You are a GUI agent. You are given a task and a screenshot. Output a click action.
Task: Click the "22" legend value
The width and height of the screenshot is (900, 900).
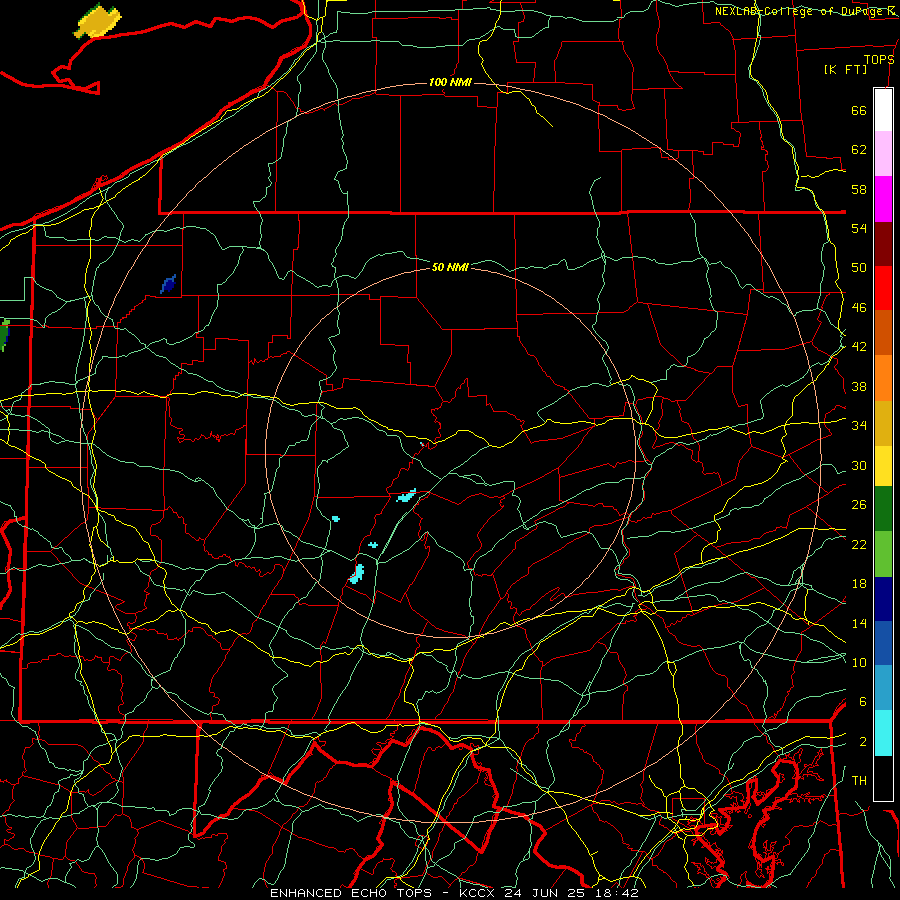point(859,544)
